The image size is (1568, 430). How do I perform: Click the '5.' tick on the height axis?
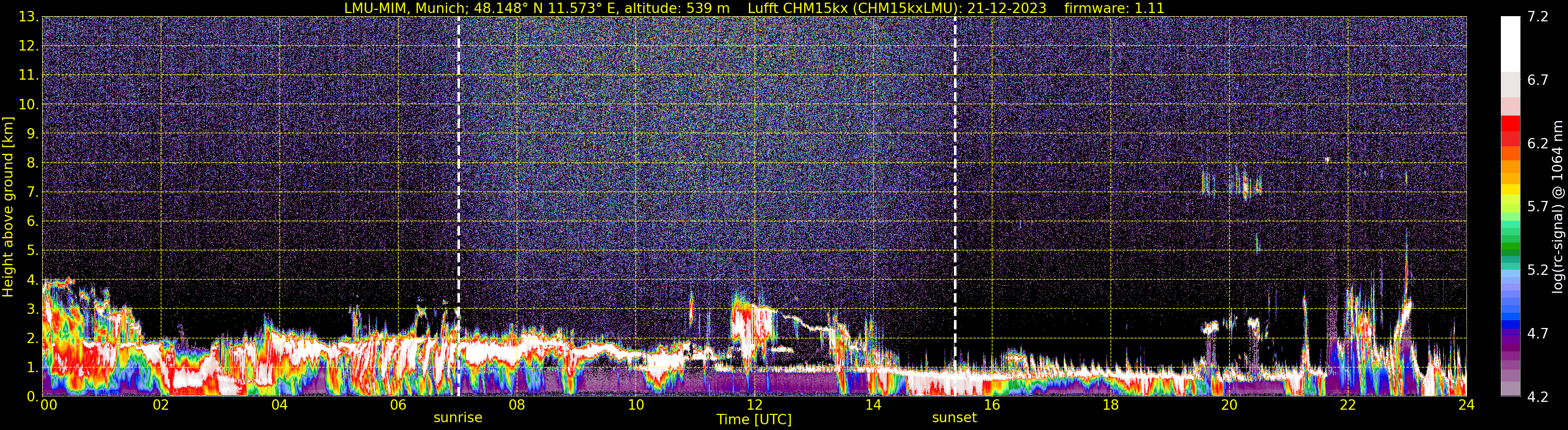(32, 250)
